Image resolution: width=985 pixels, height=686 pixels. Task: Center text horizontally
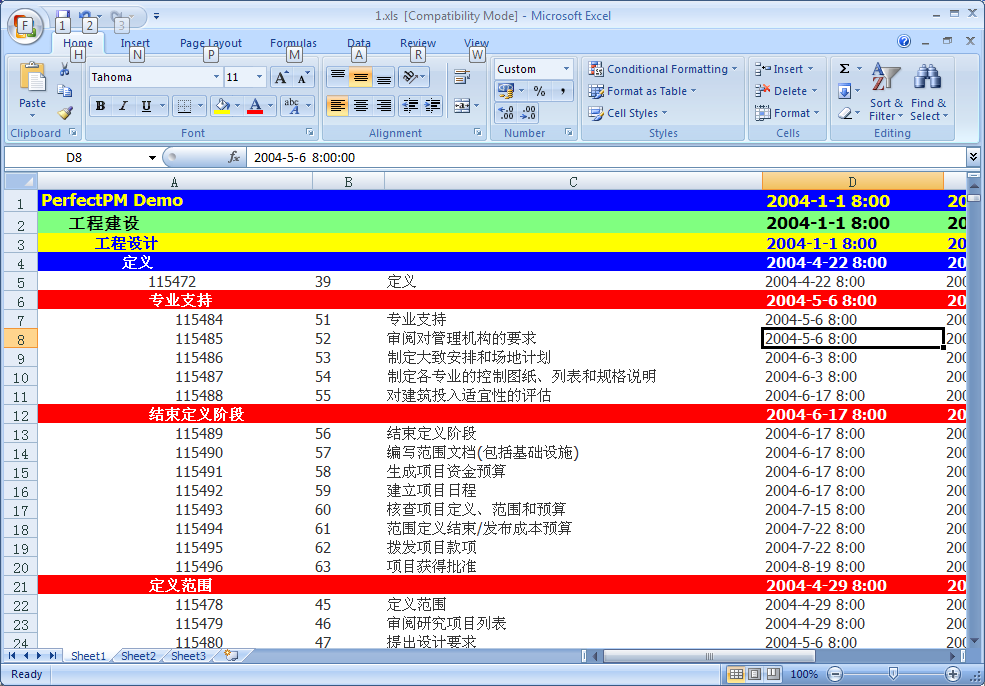[x=361, y=106]
